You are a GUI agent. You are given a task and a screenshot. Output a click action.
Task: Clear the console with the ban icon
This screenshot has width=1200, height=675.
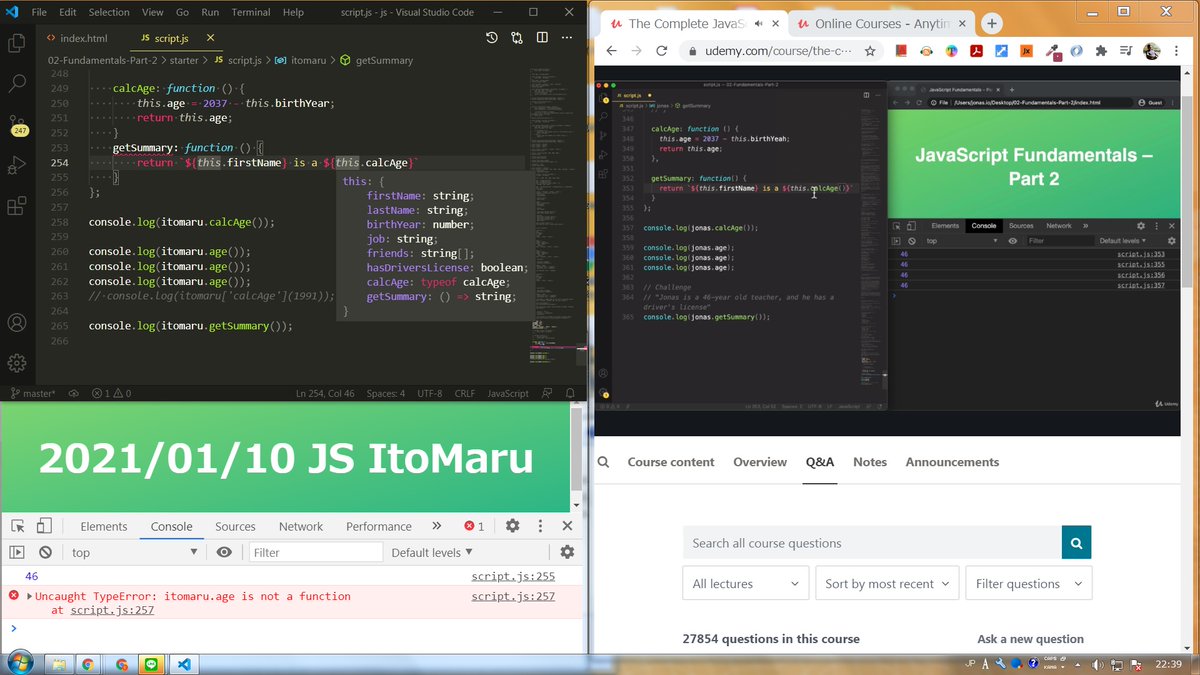45,552
